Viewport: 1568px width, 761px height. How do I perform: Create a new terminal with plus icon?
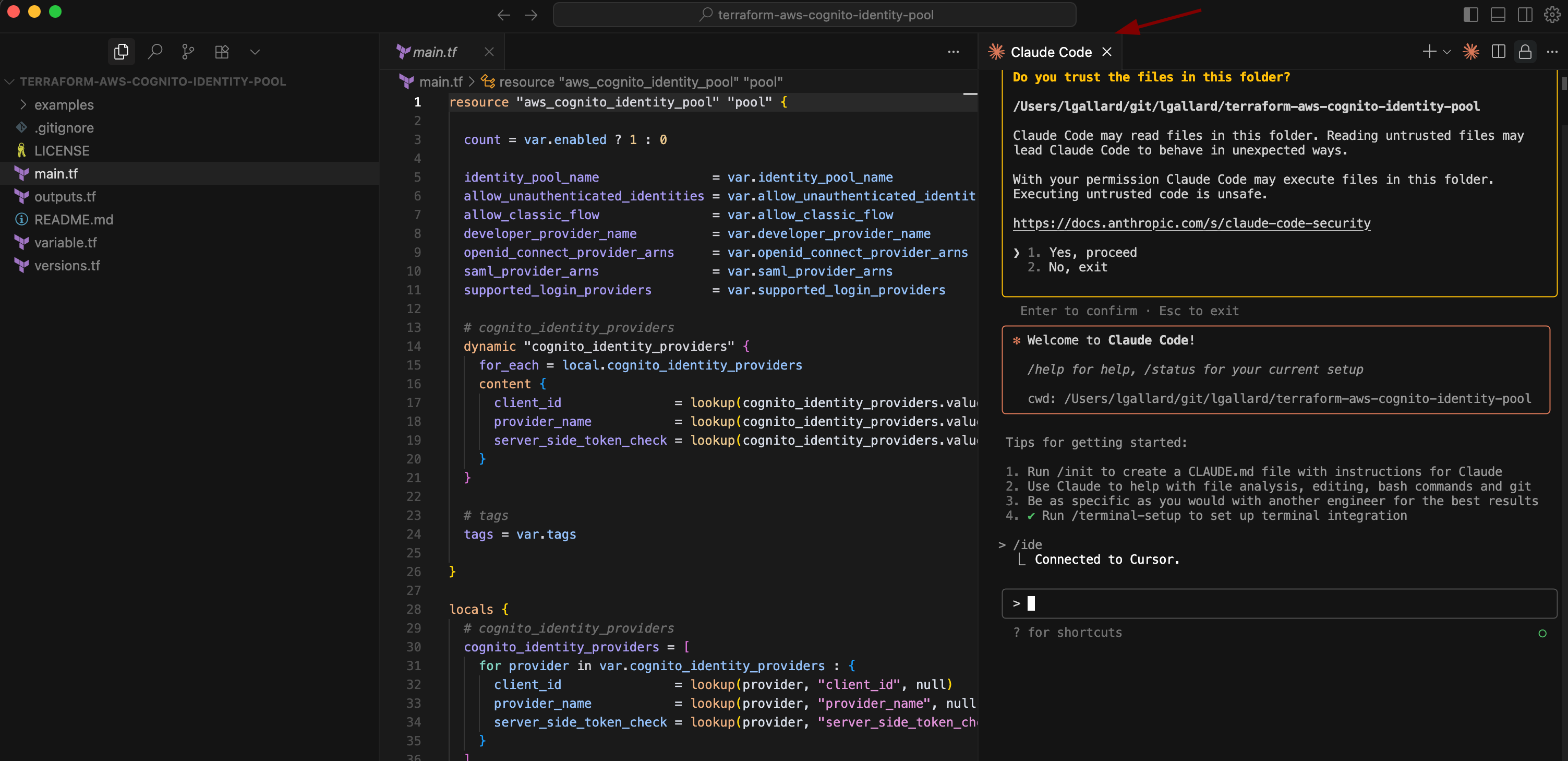(1429, 52)
